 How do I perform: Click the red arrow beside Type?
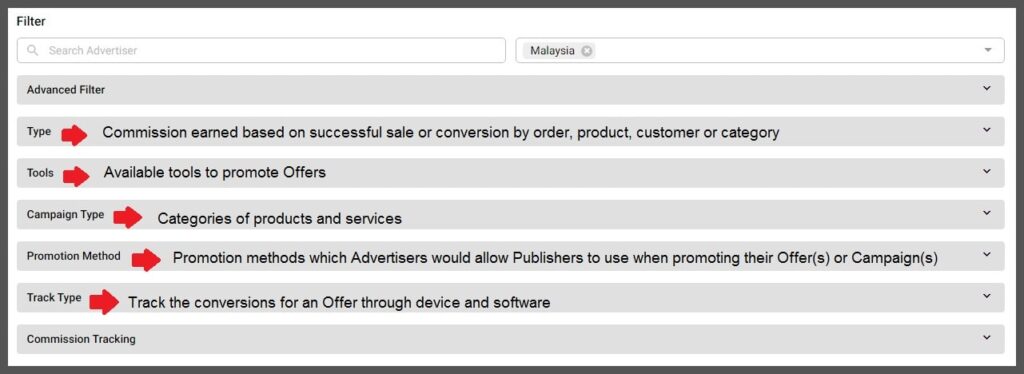(74, 135)
